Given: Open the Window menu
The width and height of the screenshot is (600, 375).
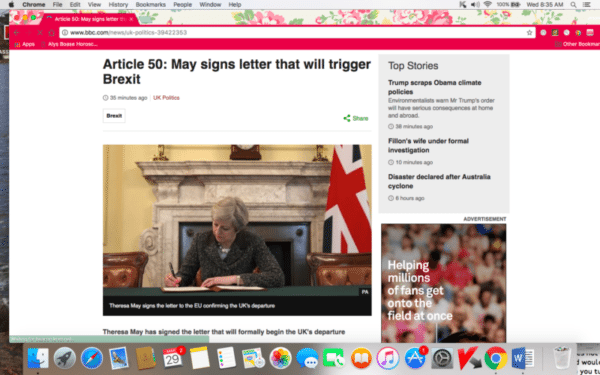Looking at the screenshot, I should (210, 5).
